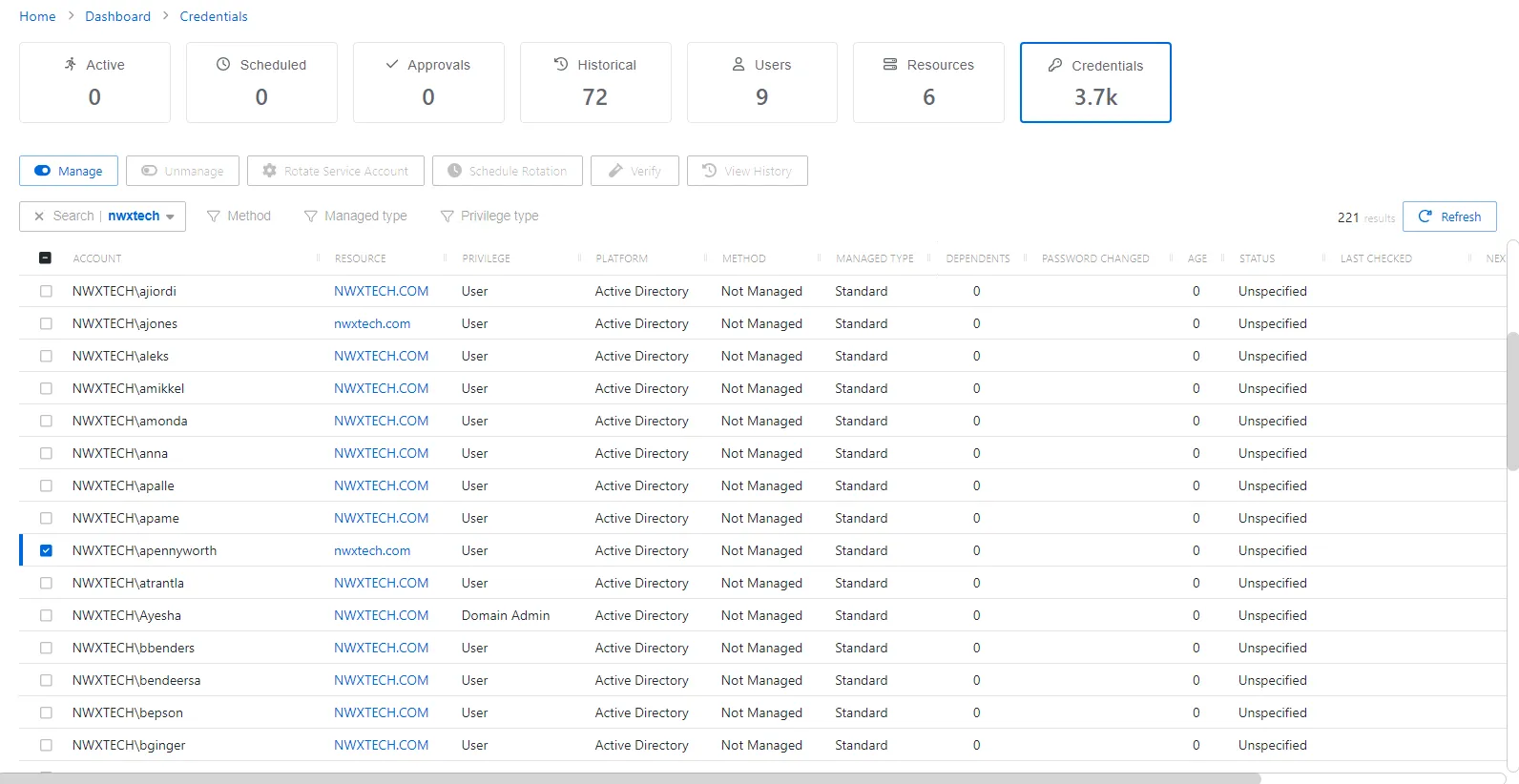Image resolution: width=1519 pixels, height=784 pixels.
Task: Open the nwxtech search dropdown arrow
Action: click(x=170, y=217)
